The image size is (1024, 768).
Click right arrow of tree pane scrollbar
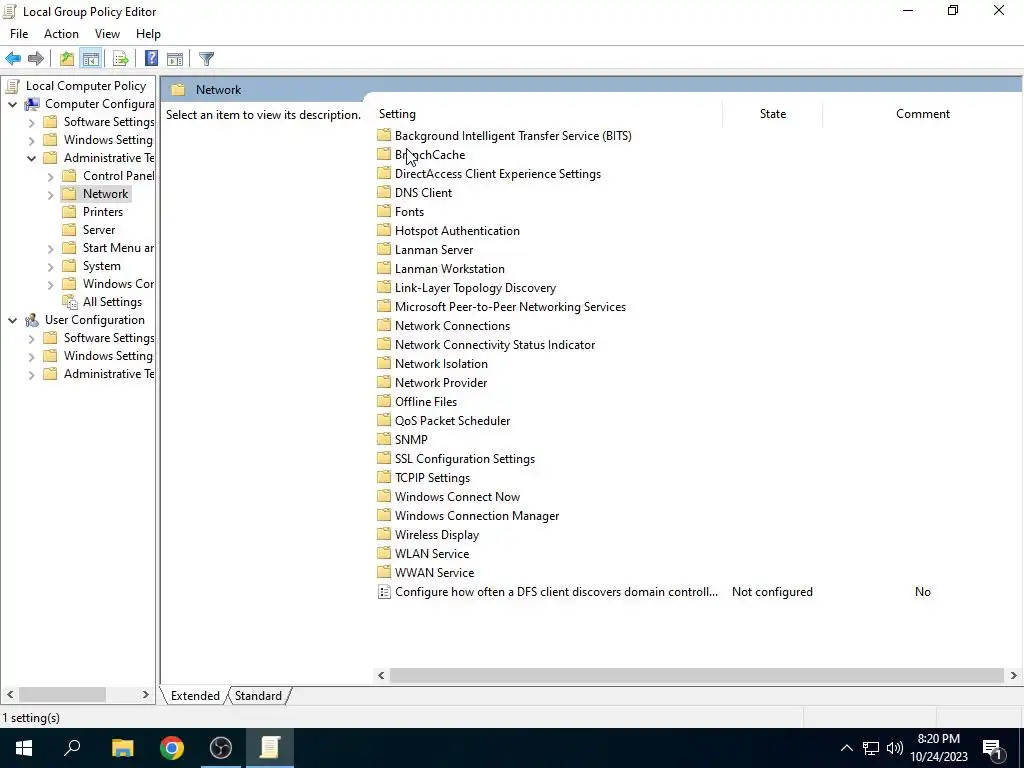point(146,694)
